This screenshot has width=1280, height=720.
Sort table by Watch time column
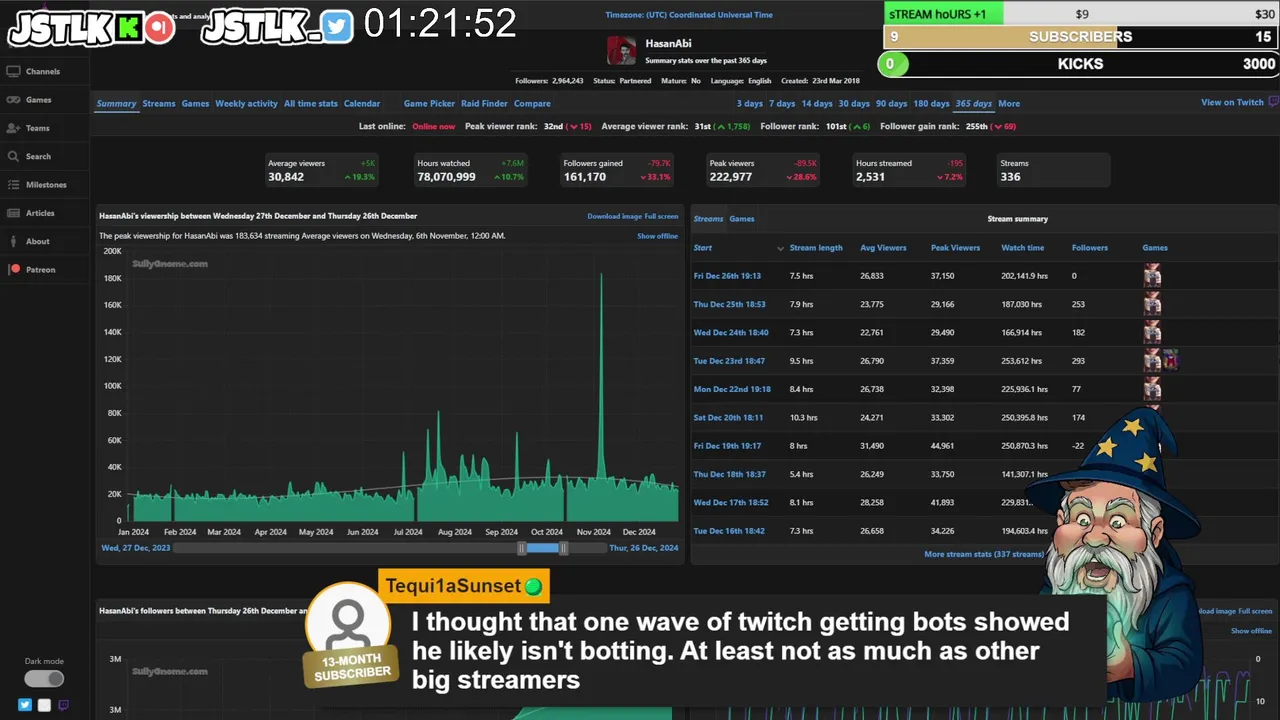click(x=1022, y=248)
